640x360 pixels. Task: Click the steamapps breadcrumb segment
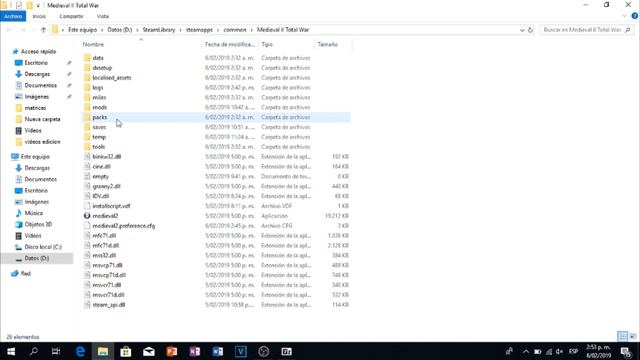click(200, 30)
